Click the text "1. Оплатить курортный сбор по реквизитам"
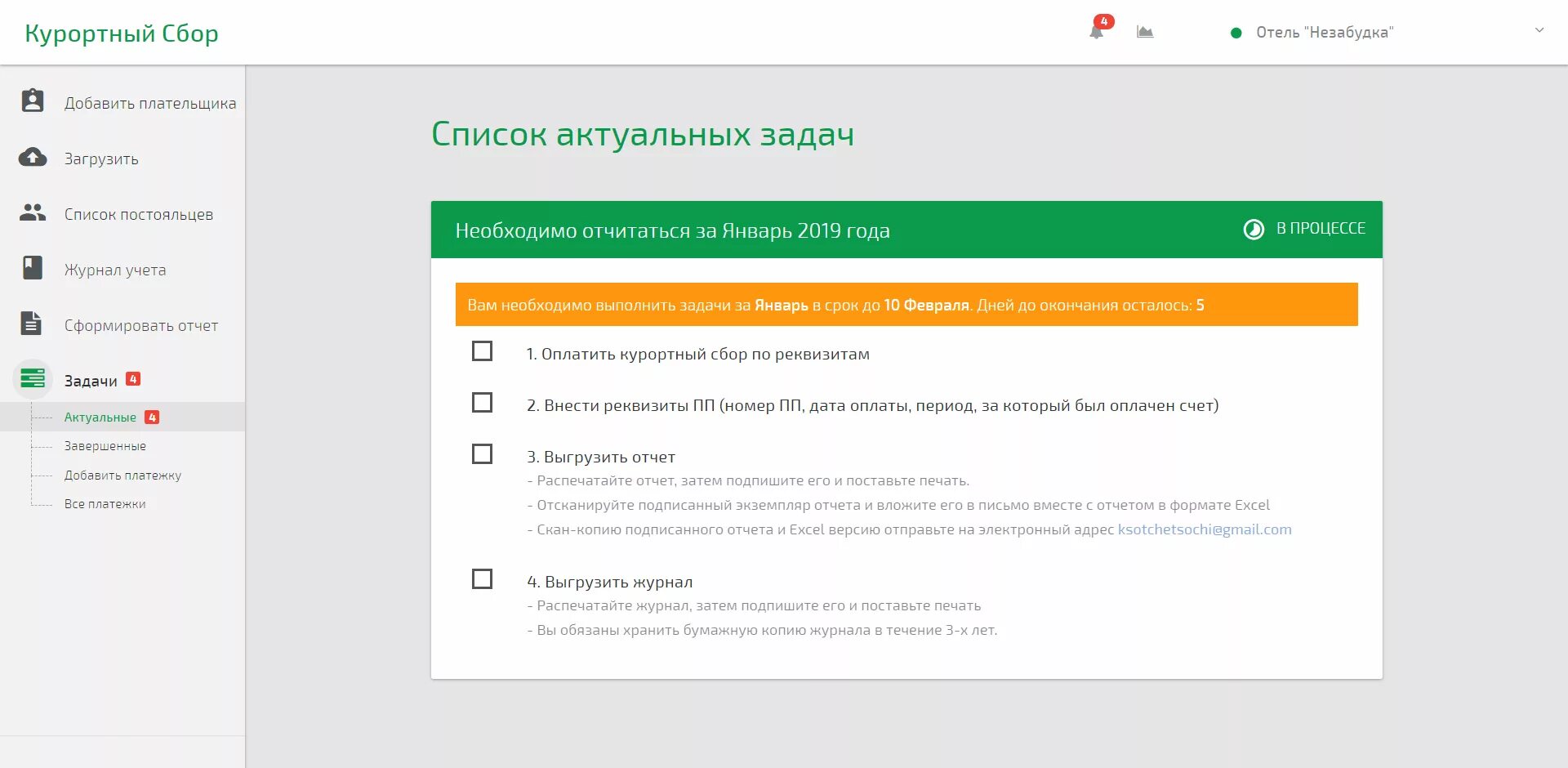Image resolution: width=1568 pixels, height=768 pixels. click(x=697, y=354)
